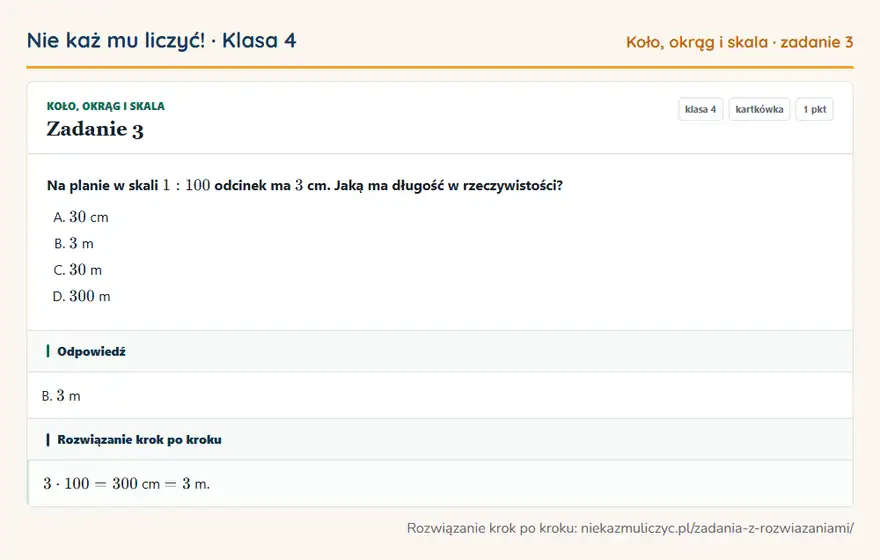880x560 pixels.
Task: Click the 'kartkówka' tag
Action: click(759, 109)
